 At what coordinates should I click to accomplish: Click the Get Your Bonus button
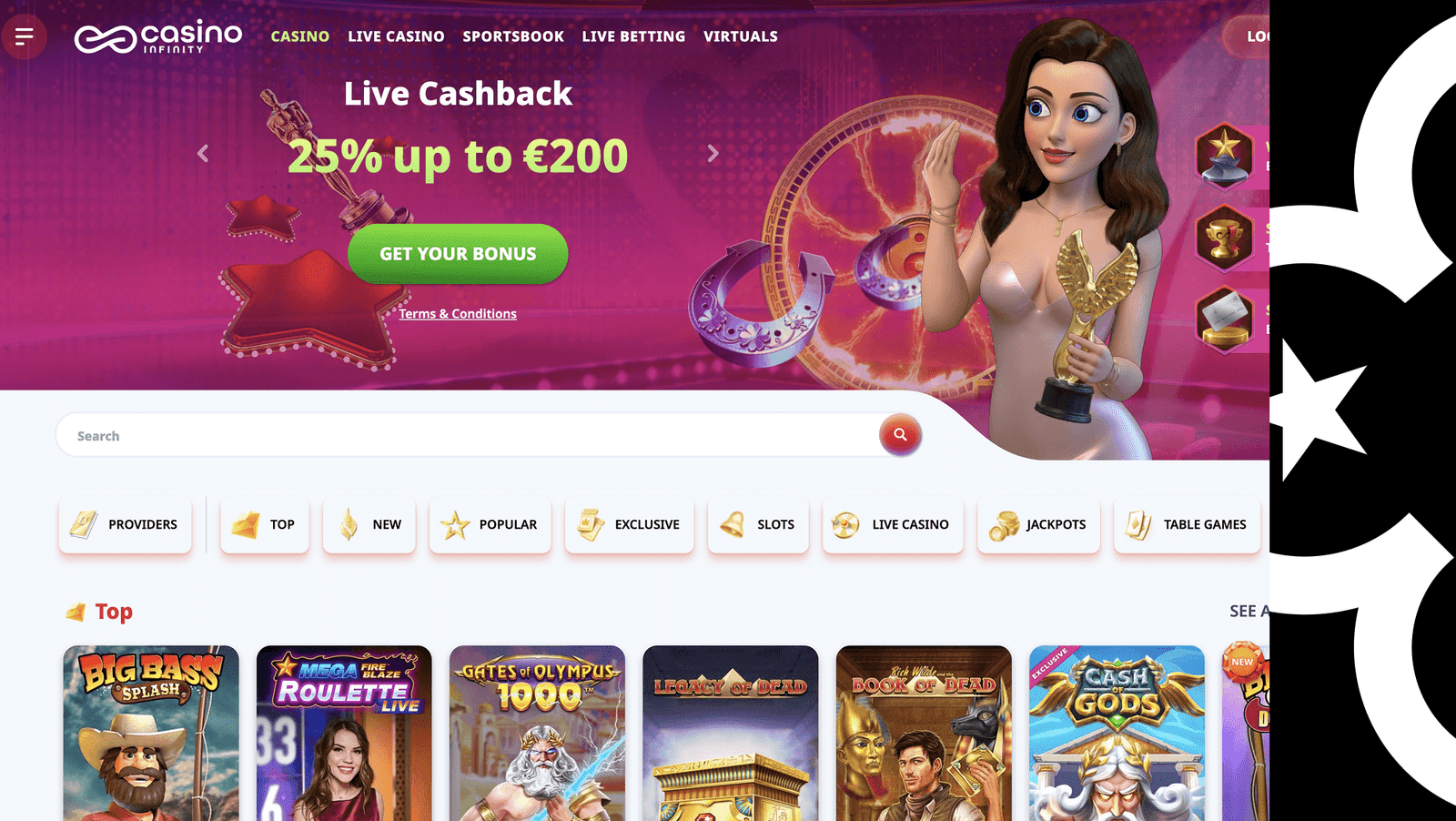(458, 253)
